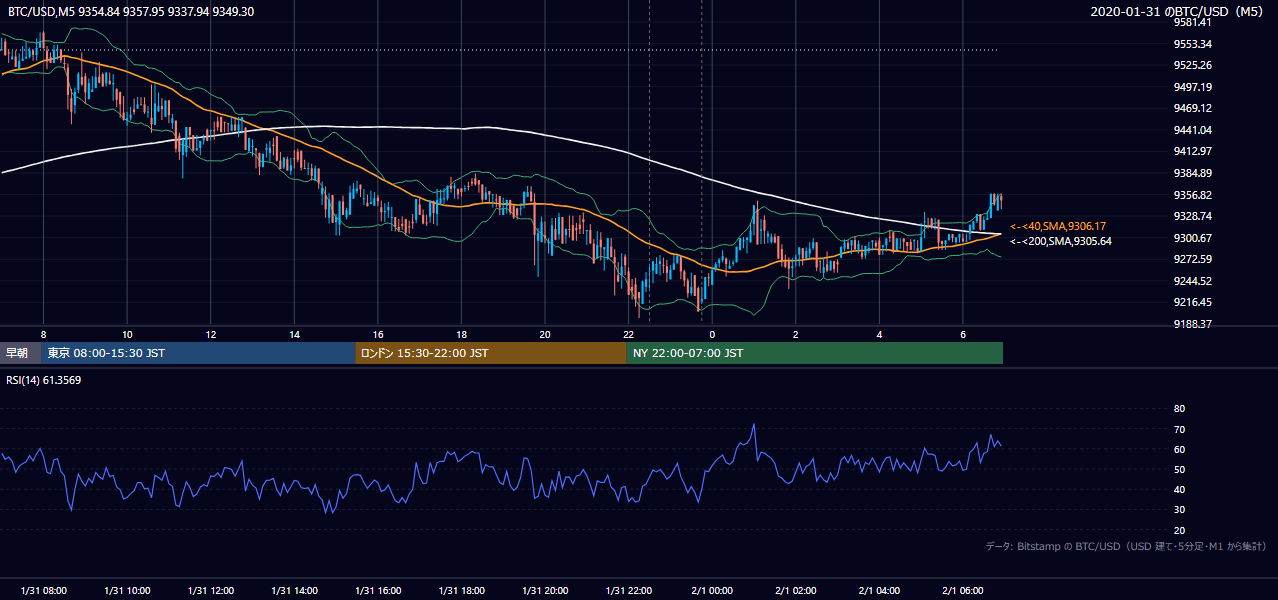
Task: Click price axis value 9497.19
Action: coord(1193,87)
